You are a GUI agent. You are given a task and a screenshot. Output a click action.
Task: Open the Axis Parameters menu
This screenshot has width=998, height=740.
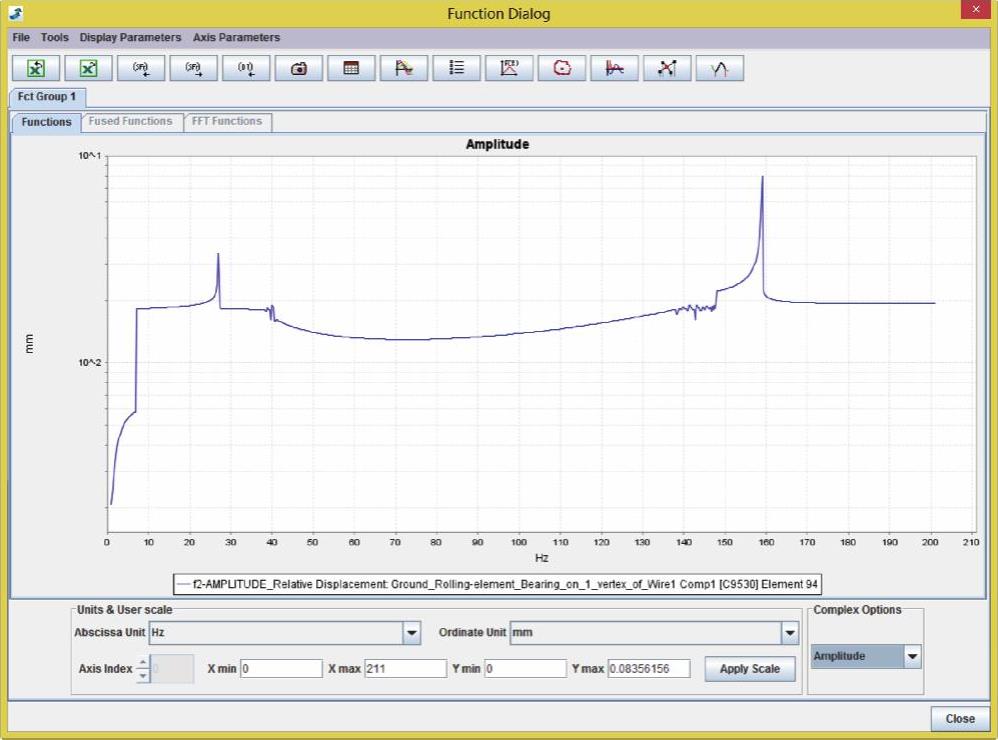(236, 37)
